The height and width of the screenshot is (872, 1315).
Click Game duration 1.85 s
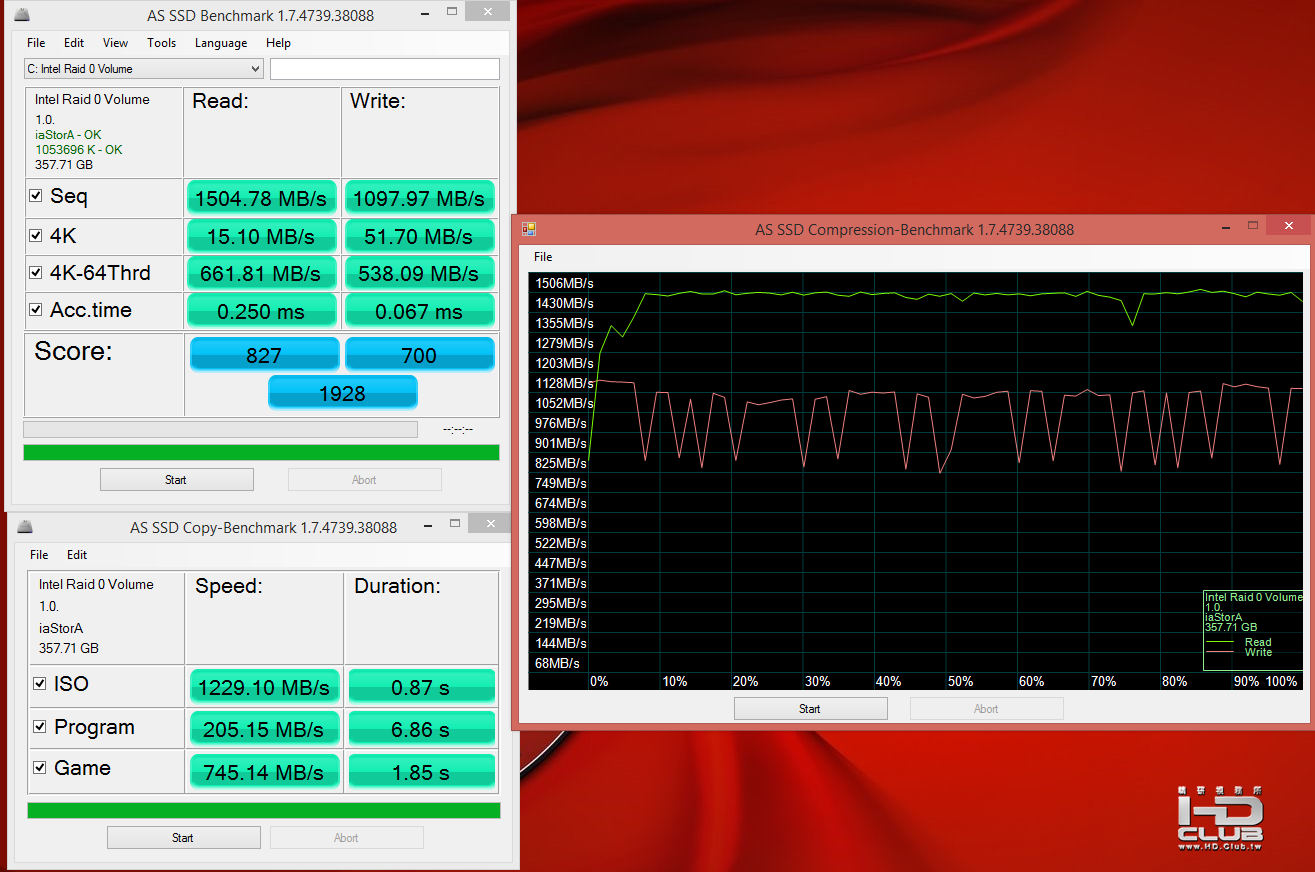pos(421,772)
